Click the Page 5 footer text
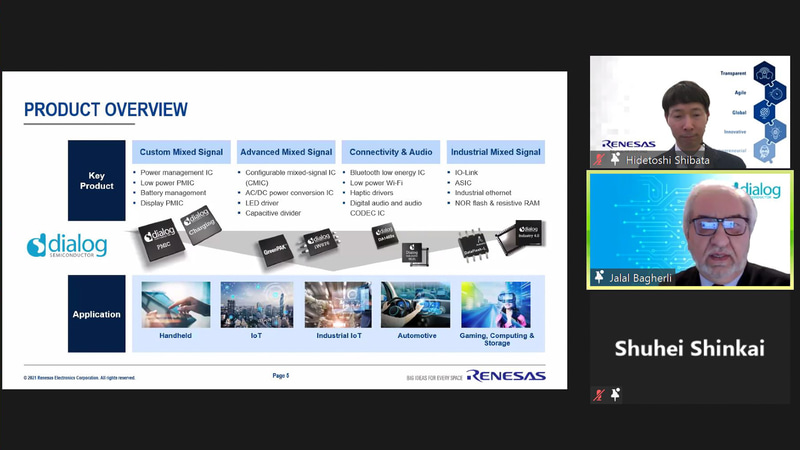This screenshot has width=800, height=450. click(x=281, y=376)
